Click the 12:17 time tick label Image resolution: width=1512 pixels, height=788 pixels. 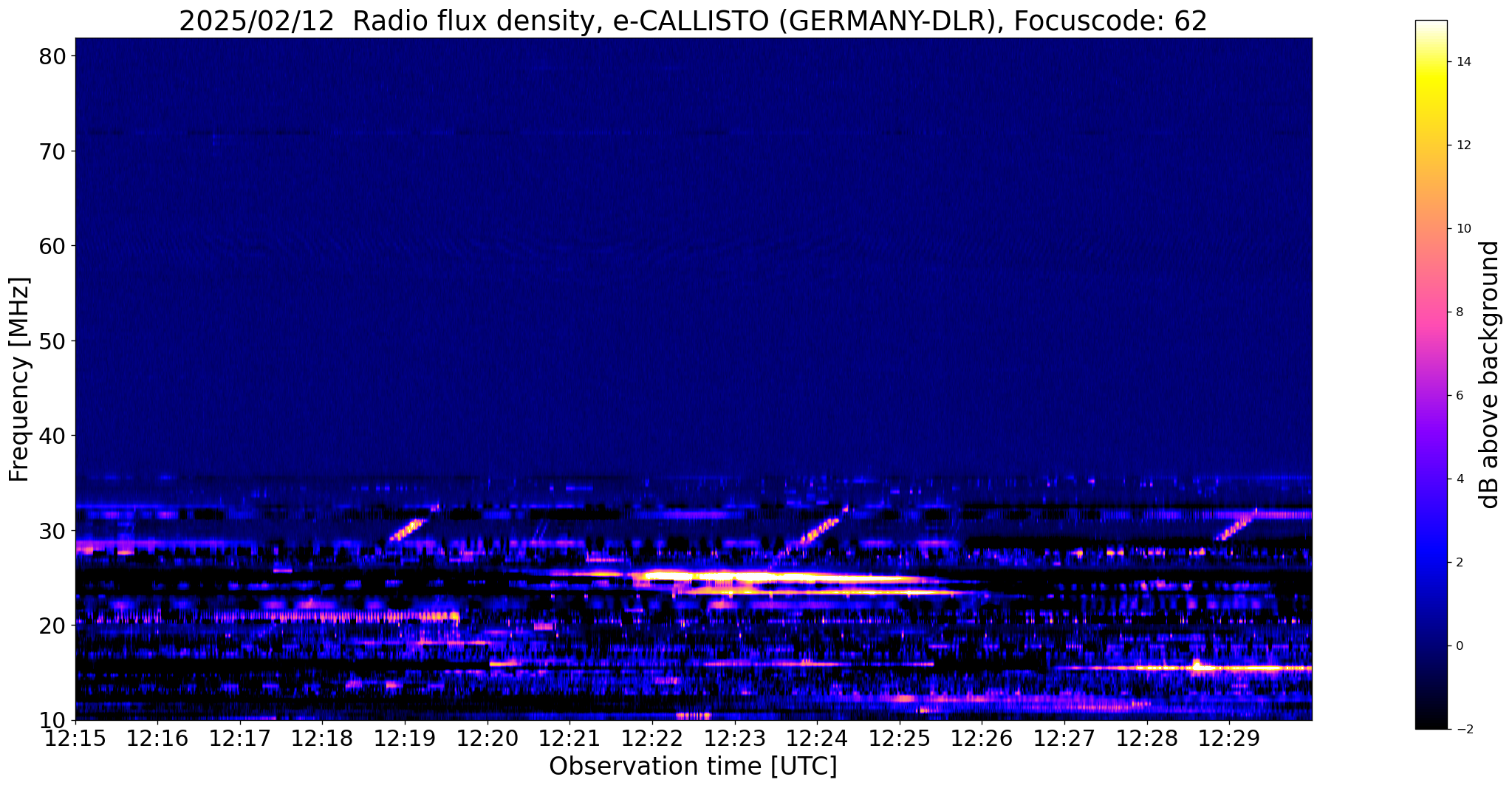(x=240, y=739)
